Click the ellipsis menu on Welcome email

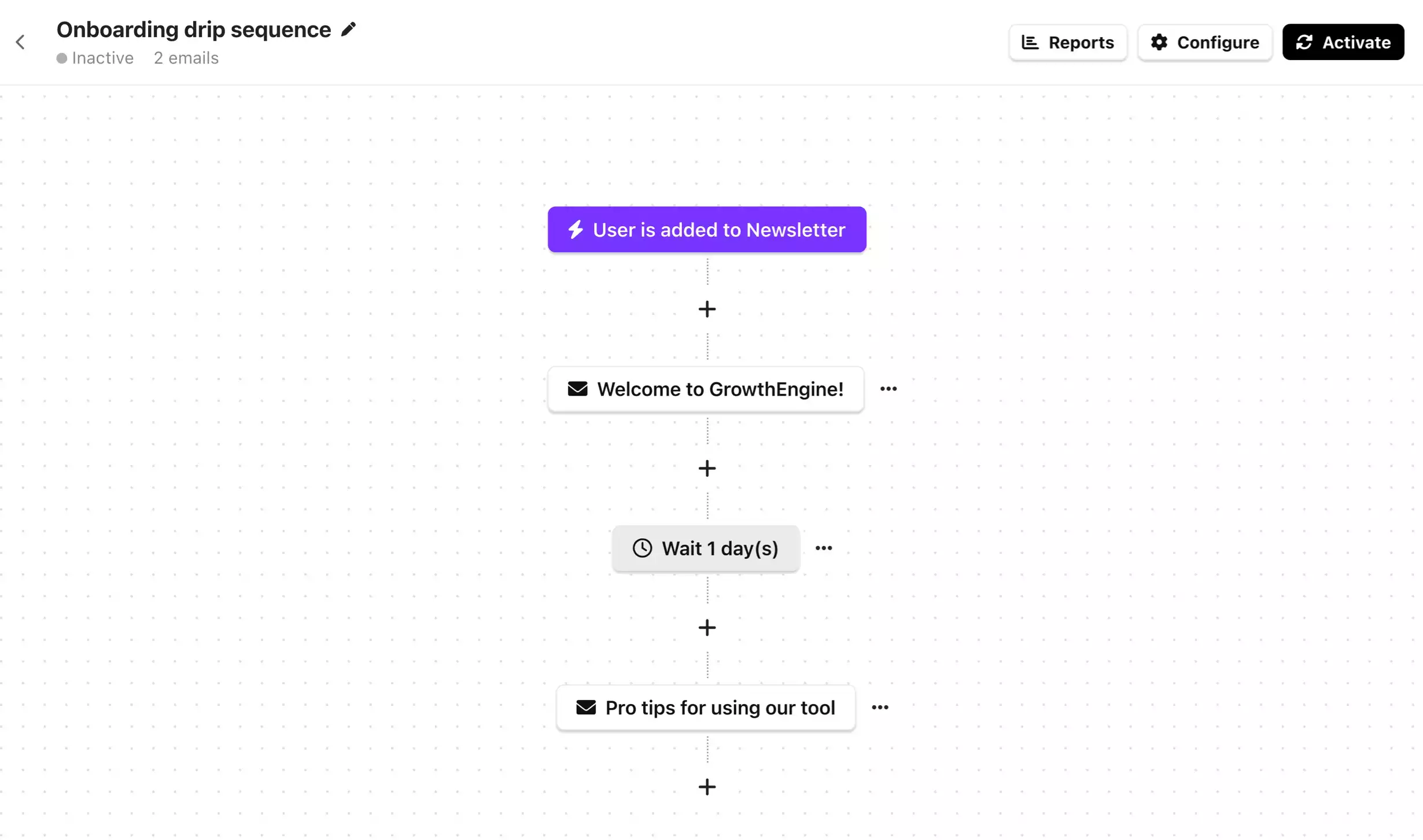(887, 389)
